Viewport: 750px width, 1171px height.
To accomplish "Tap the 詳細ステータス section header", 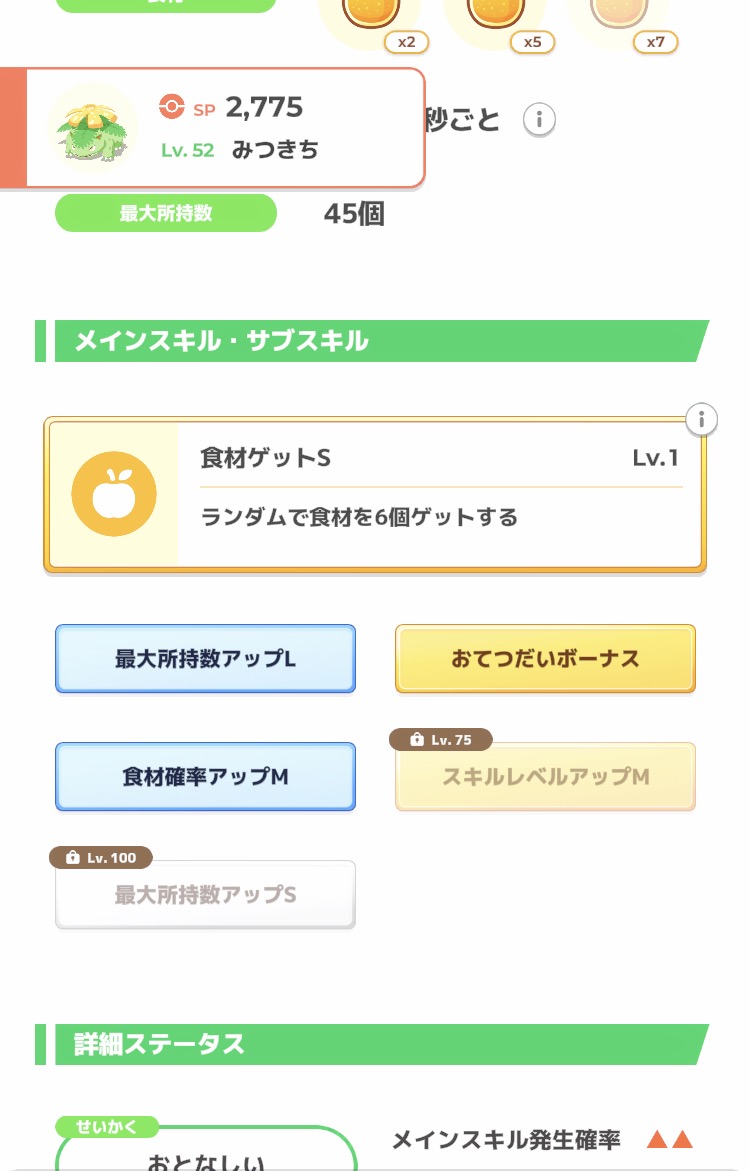I will tap(159, 1044).
